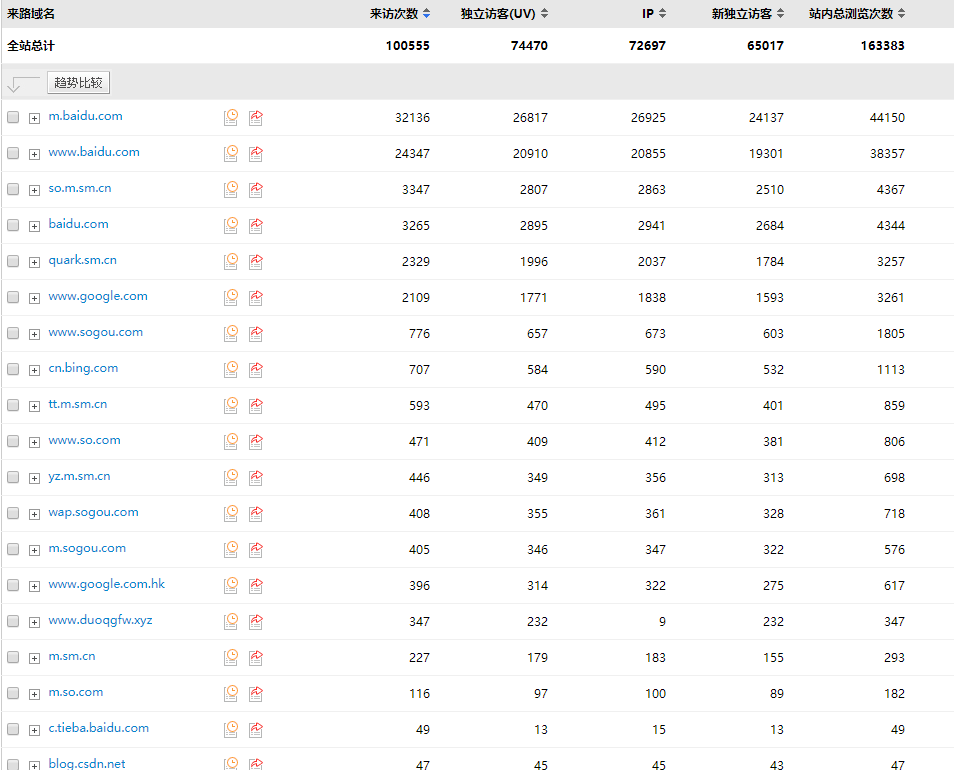The image size is (954, 770).
Task: Open the m.baidu.com domain link
Action: 85,116
